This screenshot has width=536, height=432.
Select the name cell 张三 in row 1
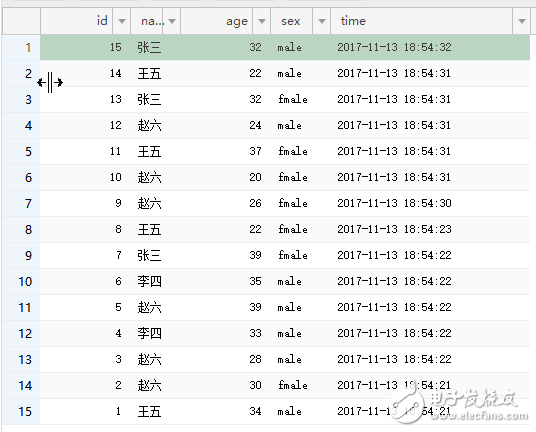point(156,47)
